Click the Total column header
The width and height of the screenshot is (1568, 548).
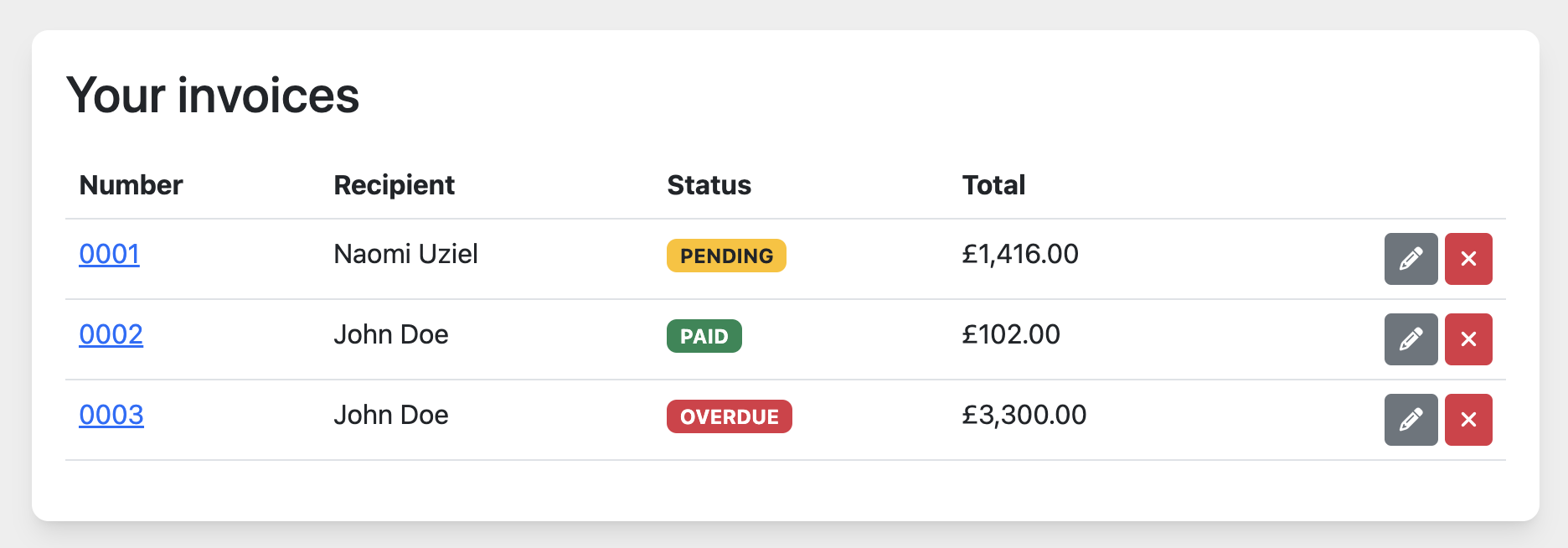pos(993,185)
